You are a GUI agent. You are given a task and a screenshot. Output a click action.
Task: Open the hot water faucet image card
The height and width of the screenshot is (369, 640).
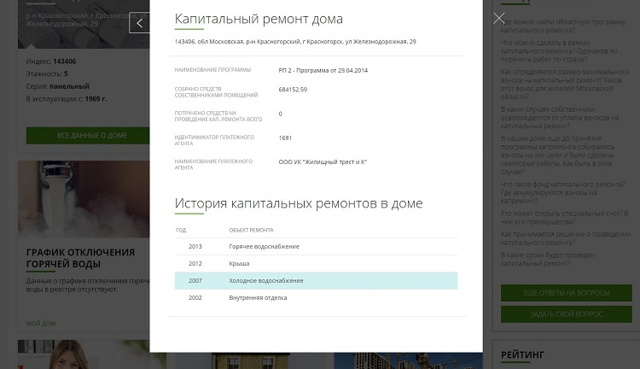click(84, 199)
